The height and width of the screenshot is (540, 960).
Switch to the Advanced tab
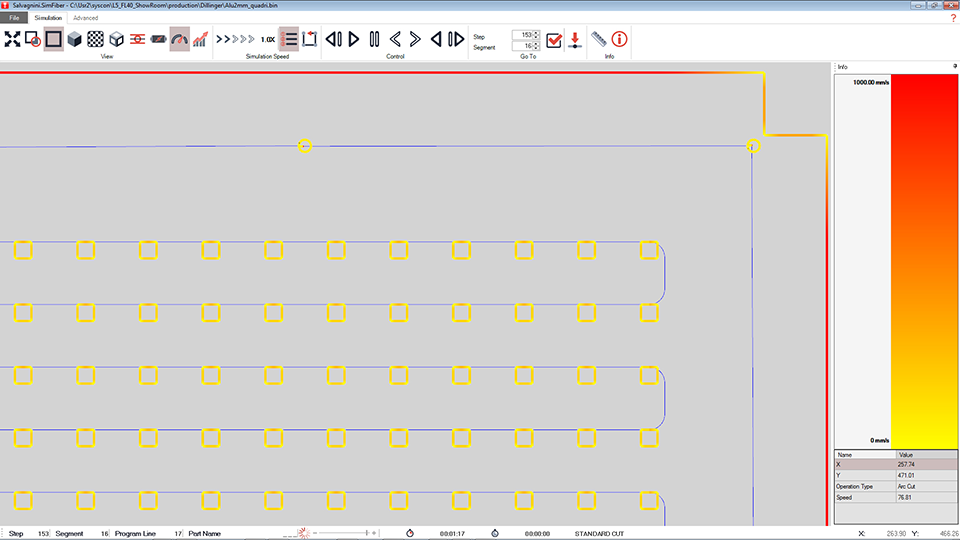[86, 18]
